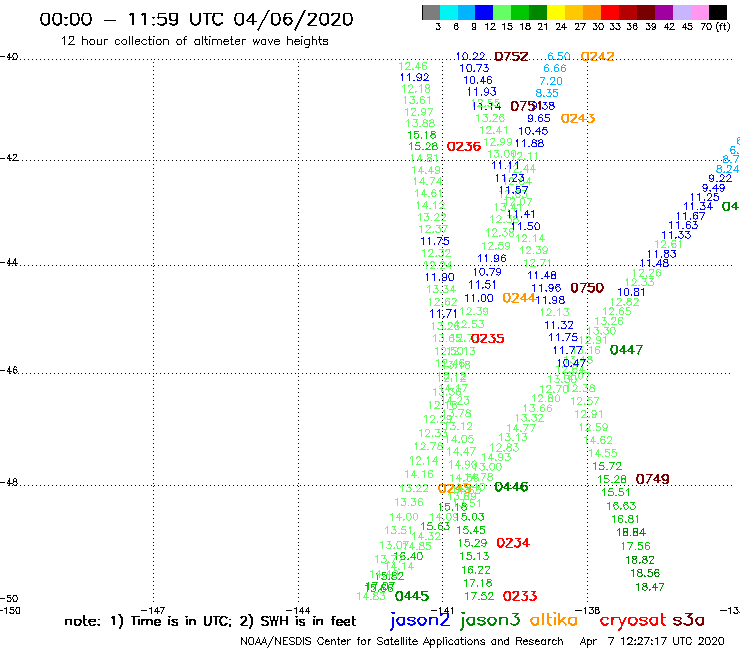
Task: Select the altika satellite legend label
Action: coord(554,620)
